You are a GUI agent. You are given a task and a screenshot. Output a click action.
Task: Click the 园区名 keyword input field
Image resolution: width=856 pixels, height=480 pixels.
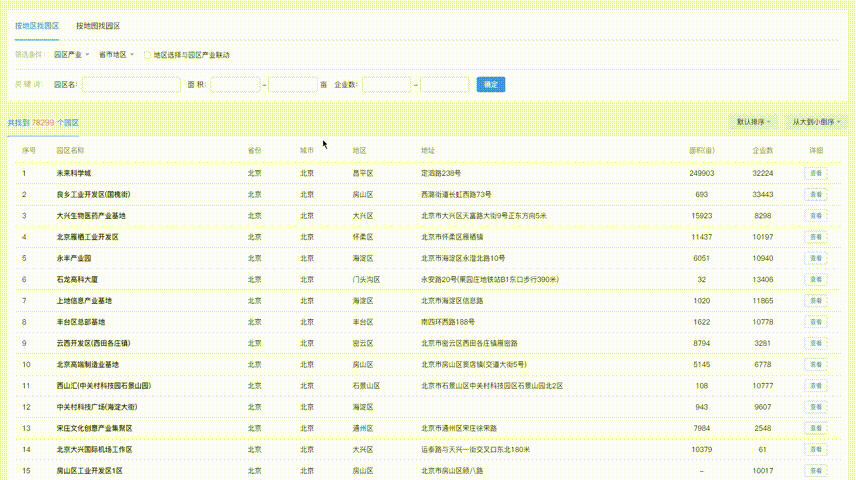coord(130,85)
